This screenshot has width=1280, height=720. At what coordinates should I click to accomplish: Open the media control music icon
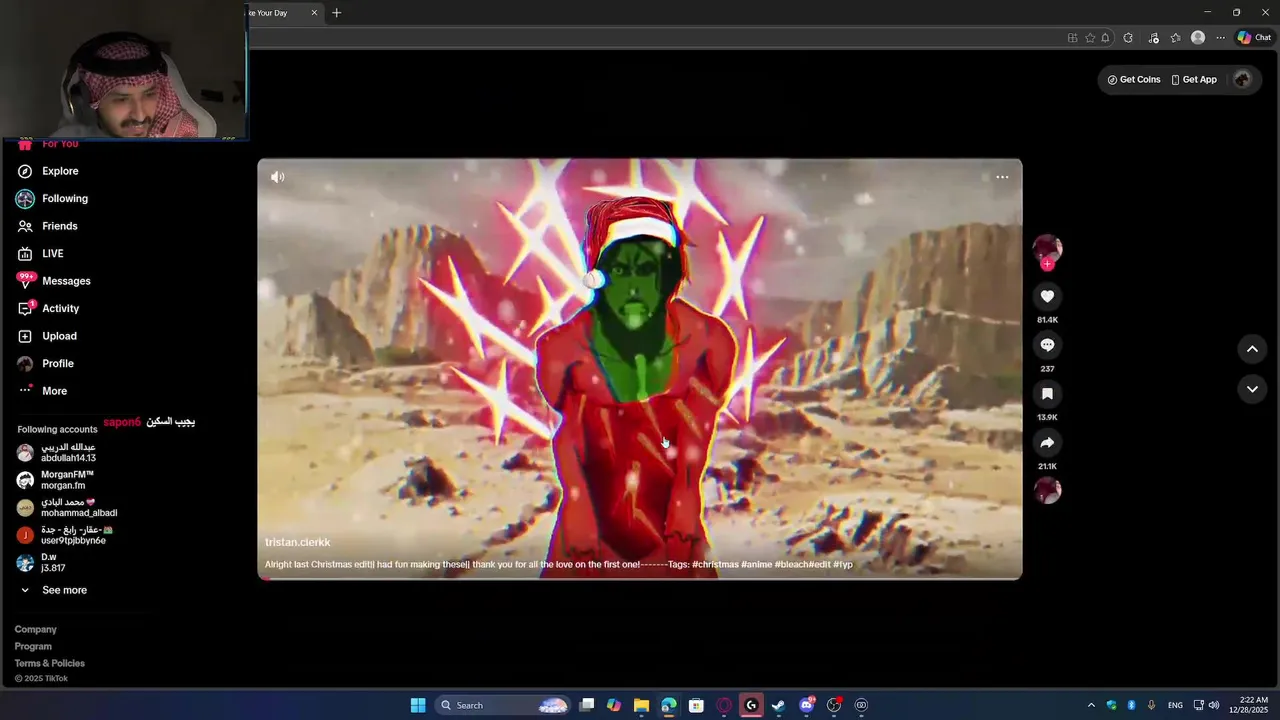click(1153, 38)
